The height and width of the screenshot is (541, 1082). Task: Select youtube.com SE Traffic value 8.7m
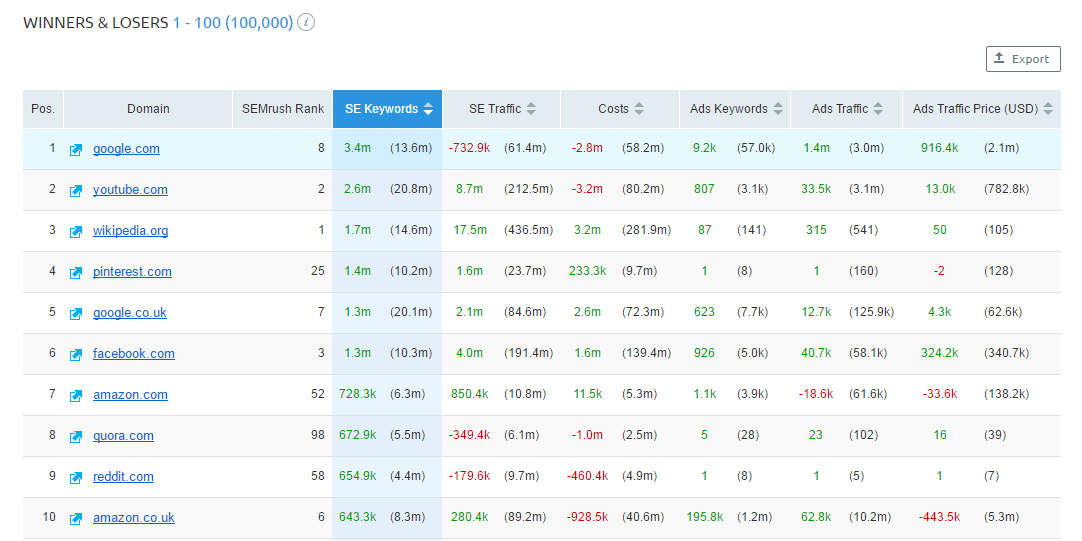(x=469, y=190)
